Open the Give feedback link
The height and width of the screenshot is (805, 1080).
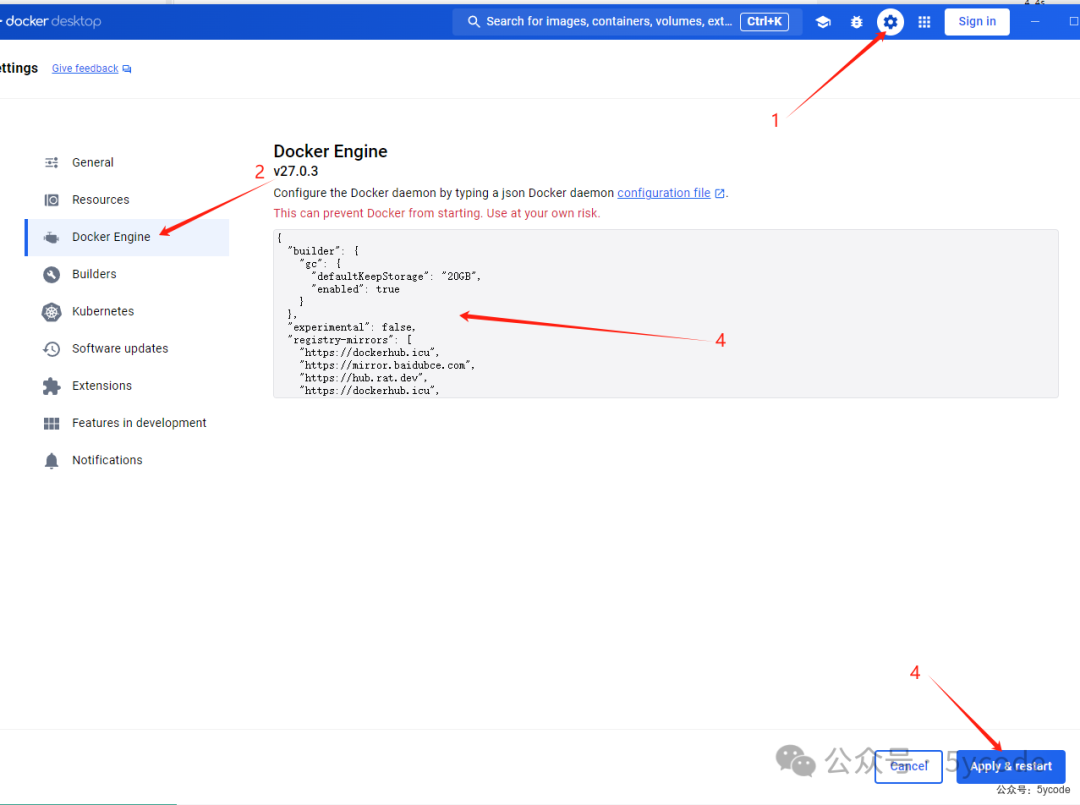click(85, 68)
